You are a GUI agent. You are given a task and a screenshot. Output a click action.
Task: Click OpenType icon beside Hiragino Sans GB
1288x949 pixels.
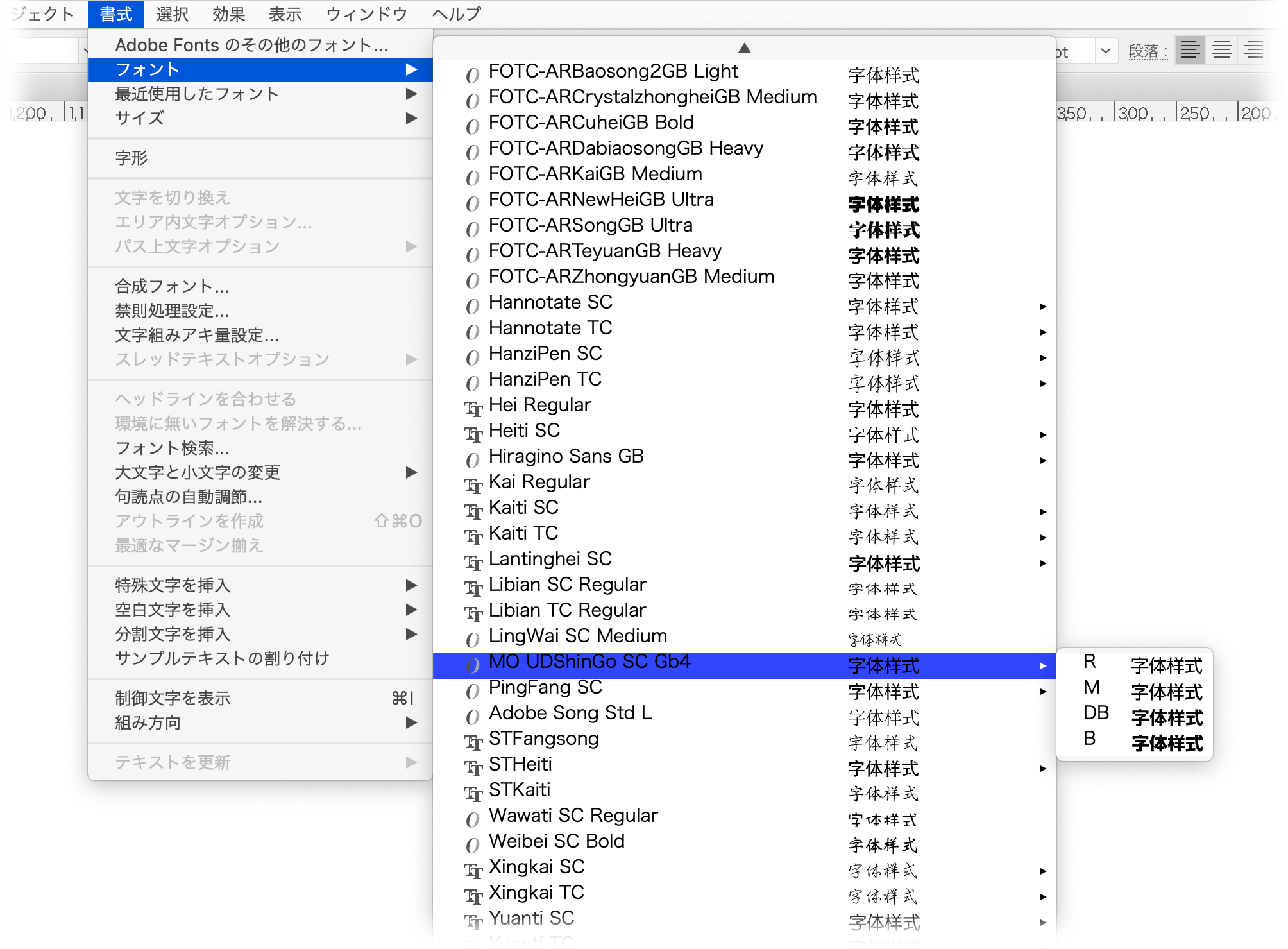tap(473, 459)
